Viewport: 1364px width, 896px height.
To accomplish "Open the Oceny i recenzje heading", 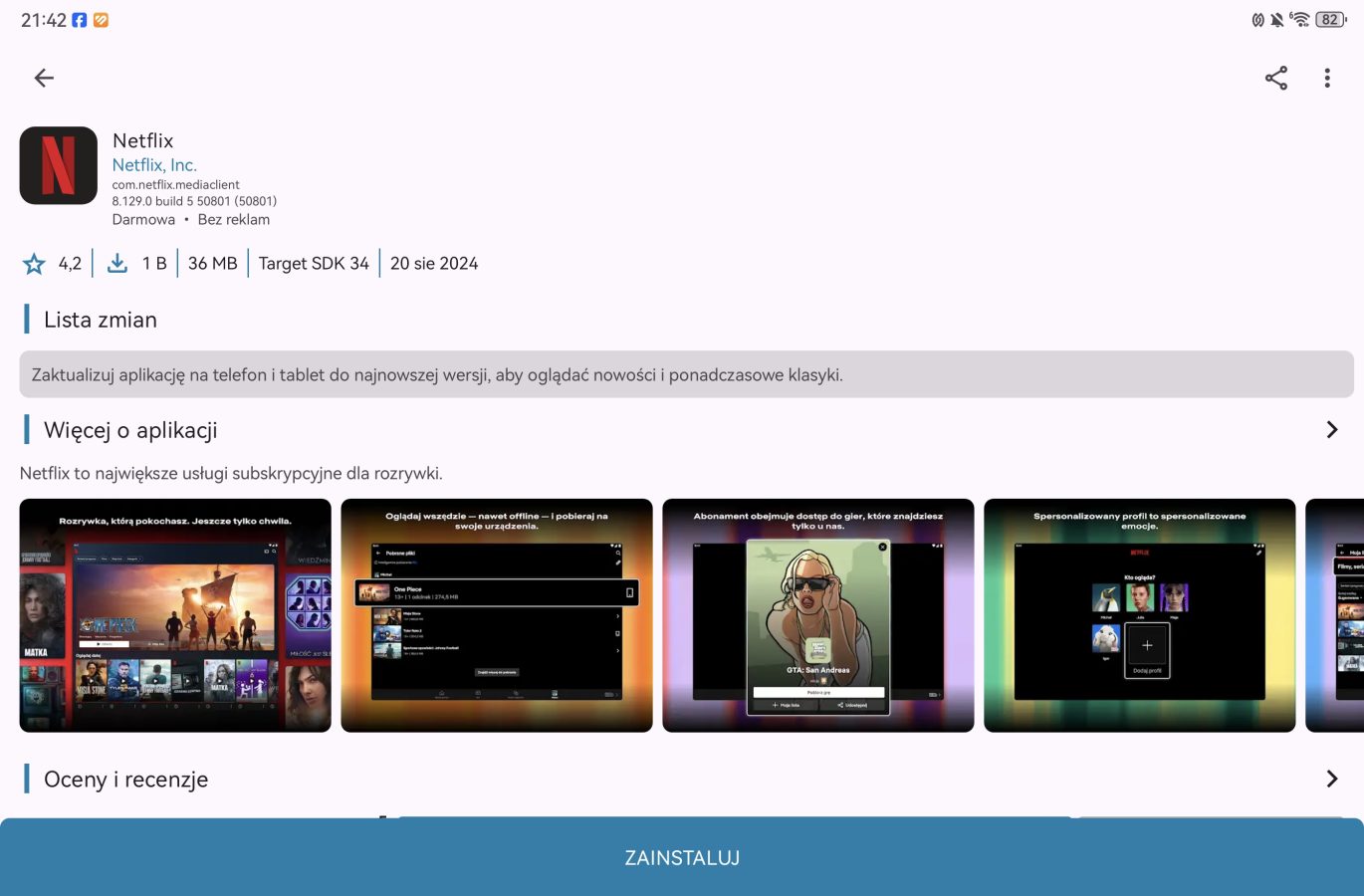I will 126,780.
